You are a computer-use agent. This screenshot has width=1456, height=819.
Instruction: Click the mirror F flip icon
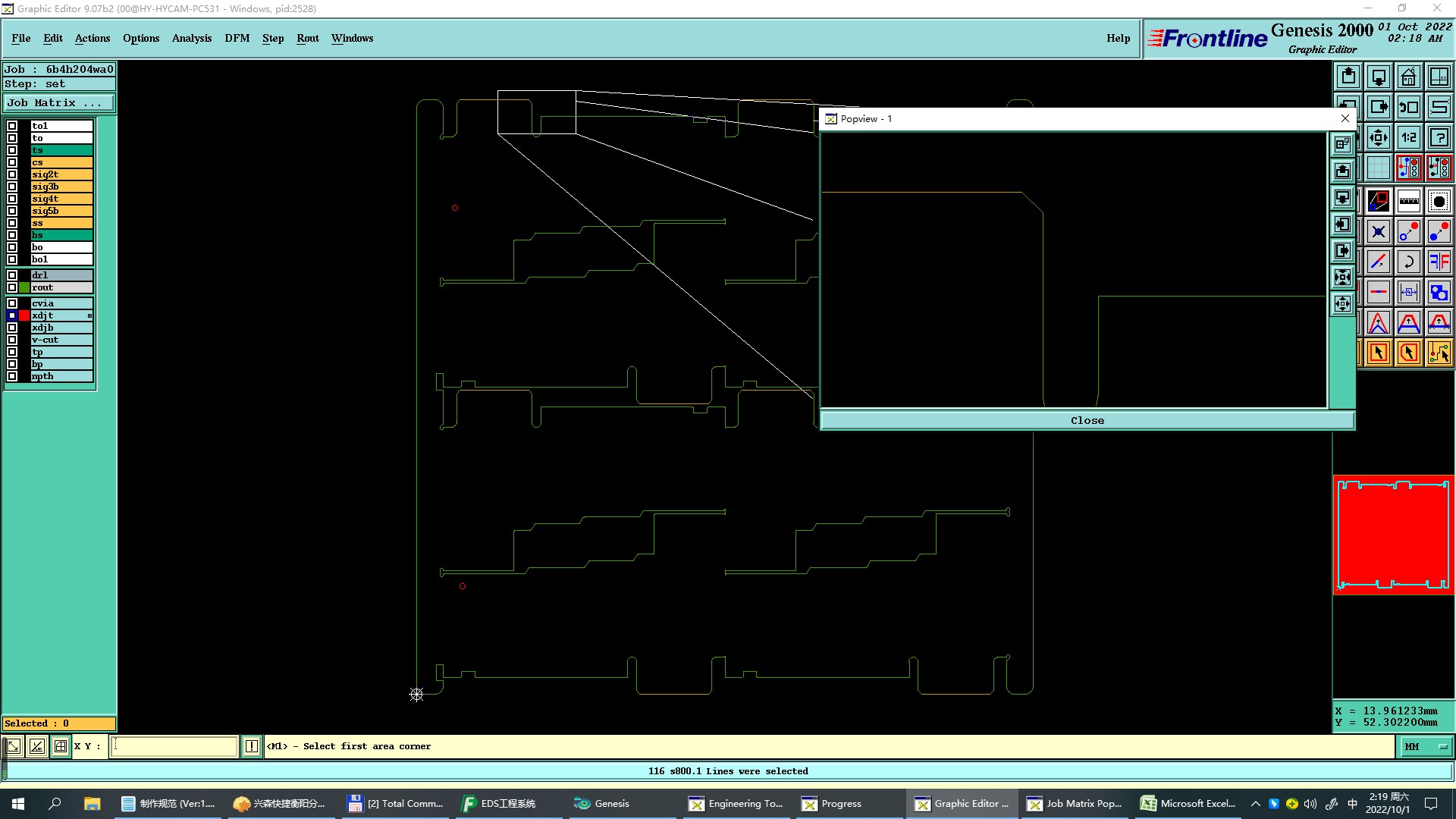(x=1439, y=262)
